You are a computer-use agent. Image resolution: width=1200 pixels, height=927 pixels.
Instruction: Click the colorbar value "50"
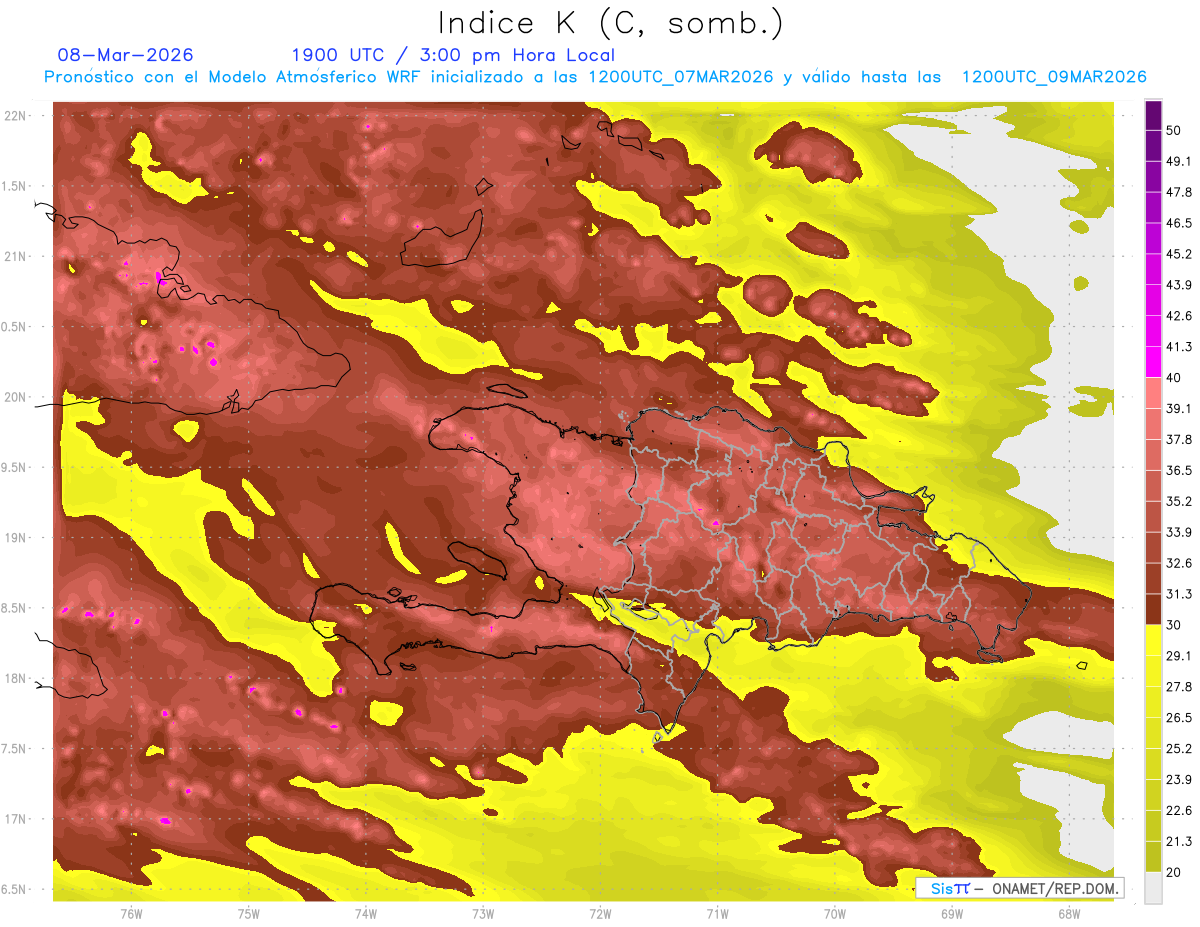coord(1174,130)
